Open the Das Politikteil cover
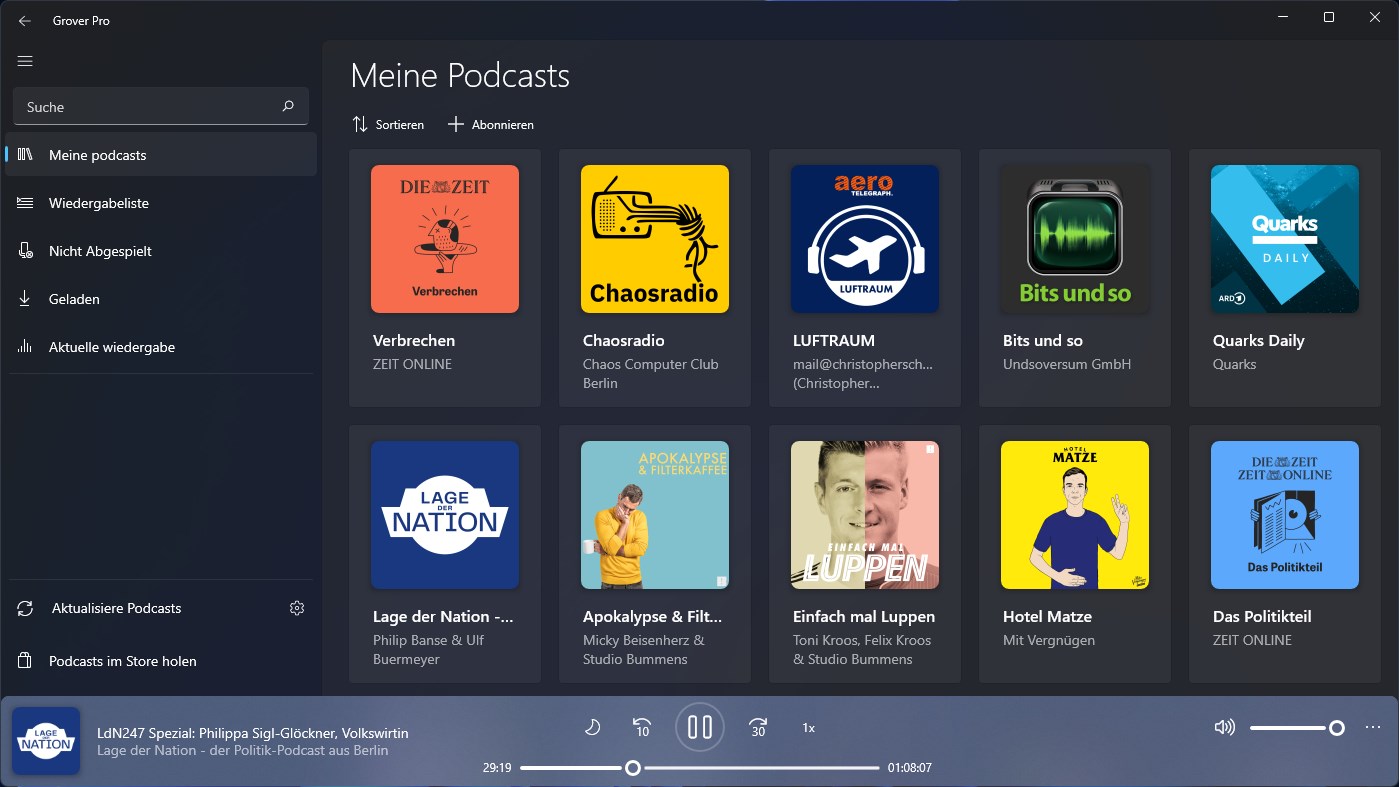This screenshot has height=787, width=1399. (1285, 515)
